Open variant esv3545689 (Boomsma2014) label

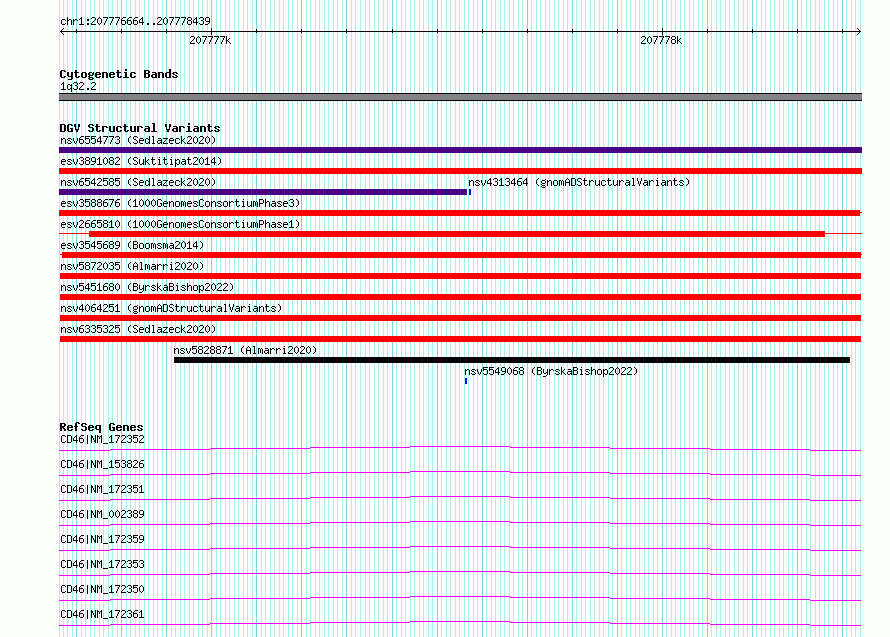[x=132, y=245]
